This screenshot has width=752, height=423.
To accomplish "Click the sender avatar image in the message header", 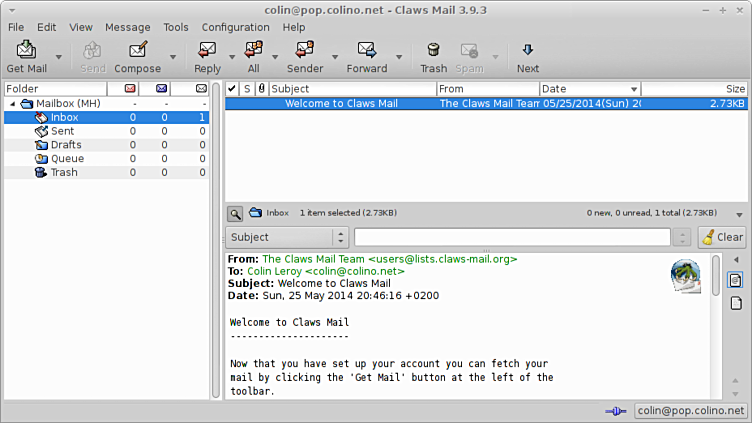I will point(685,276).
